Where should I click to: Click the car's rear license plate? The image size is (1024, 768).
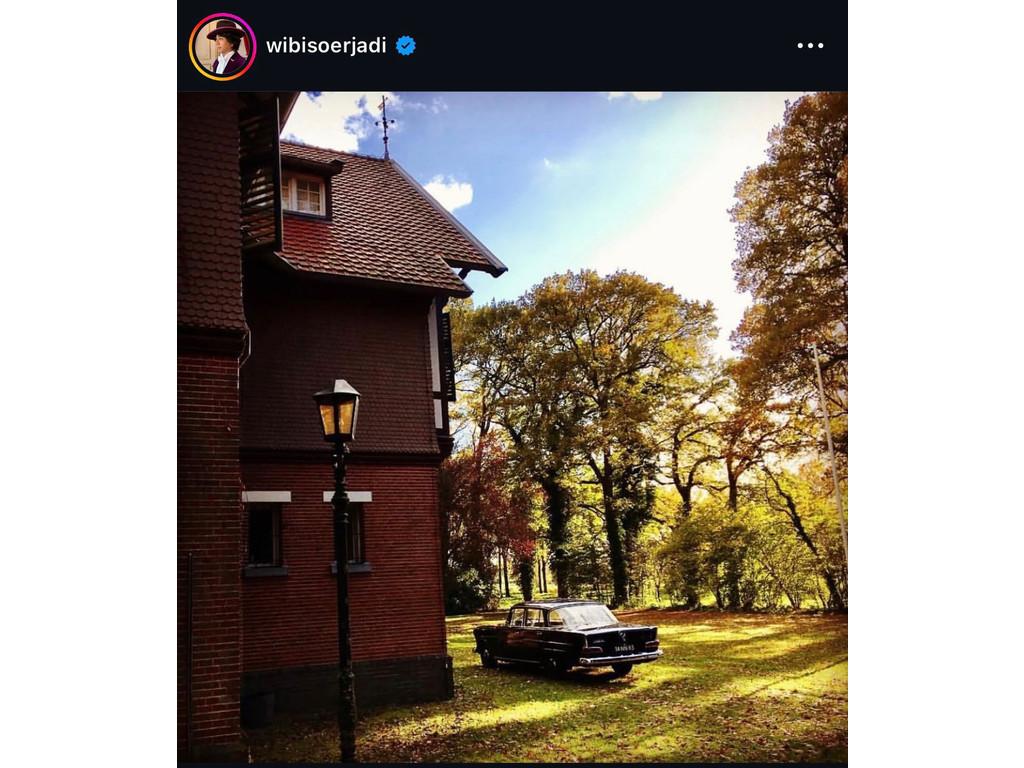(624, 648)
